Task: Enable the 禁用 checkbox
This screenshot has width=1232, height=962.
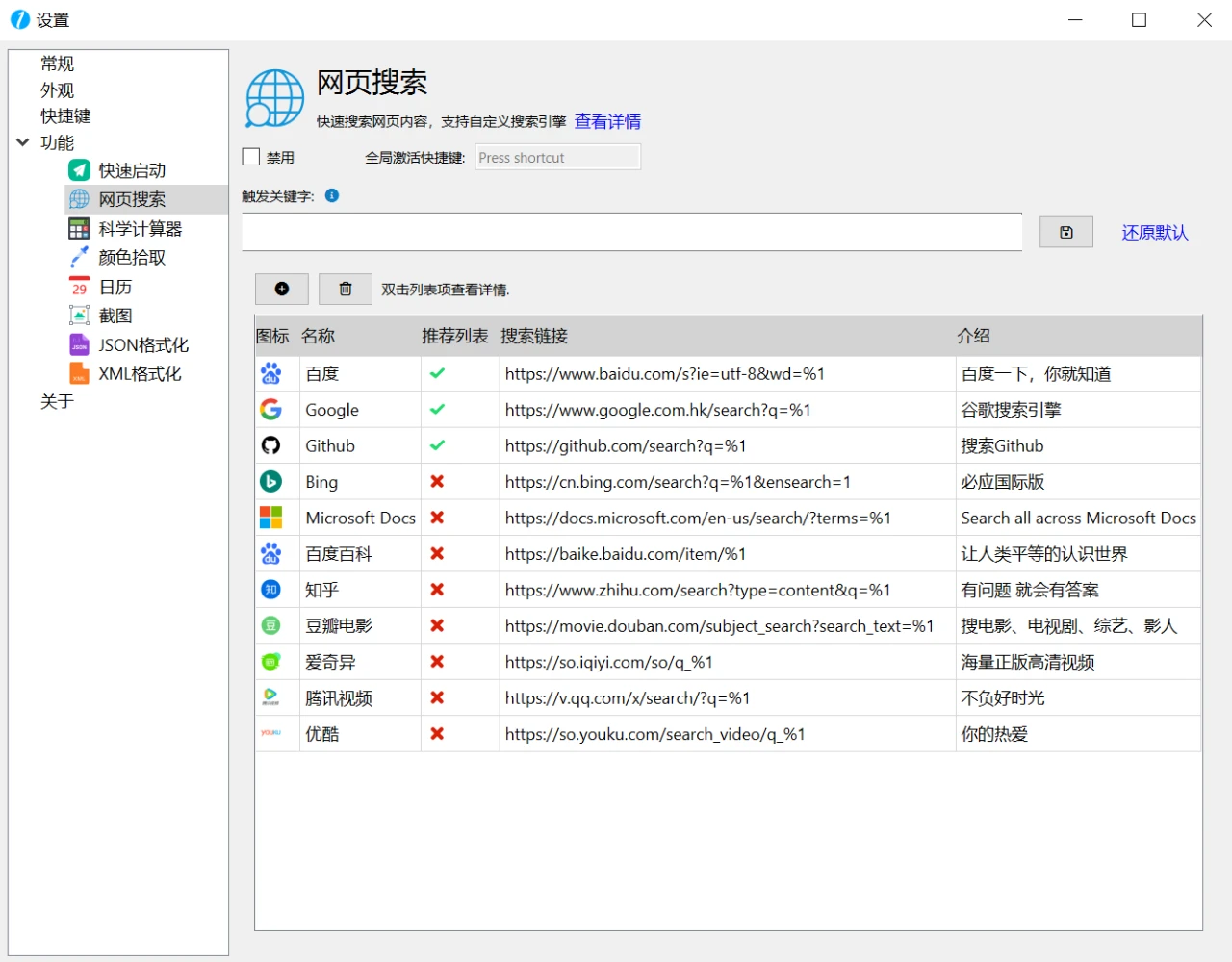Action: 251,157
